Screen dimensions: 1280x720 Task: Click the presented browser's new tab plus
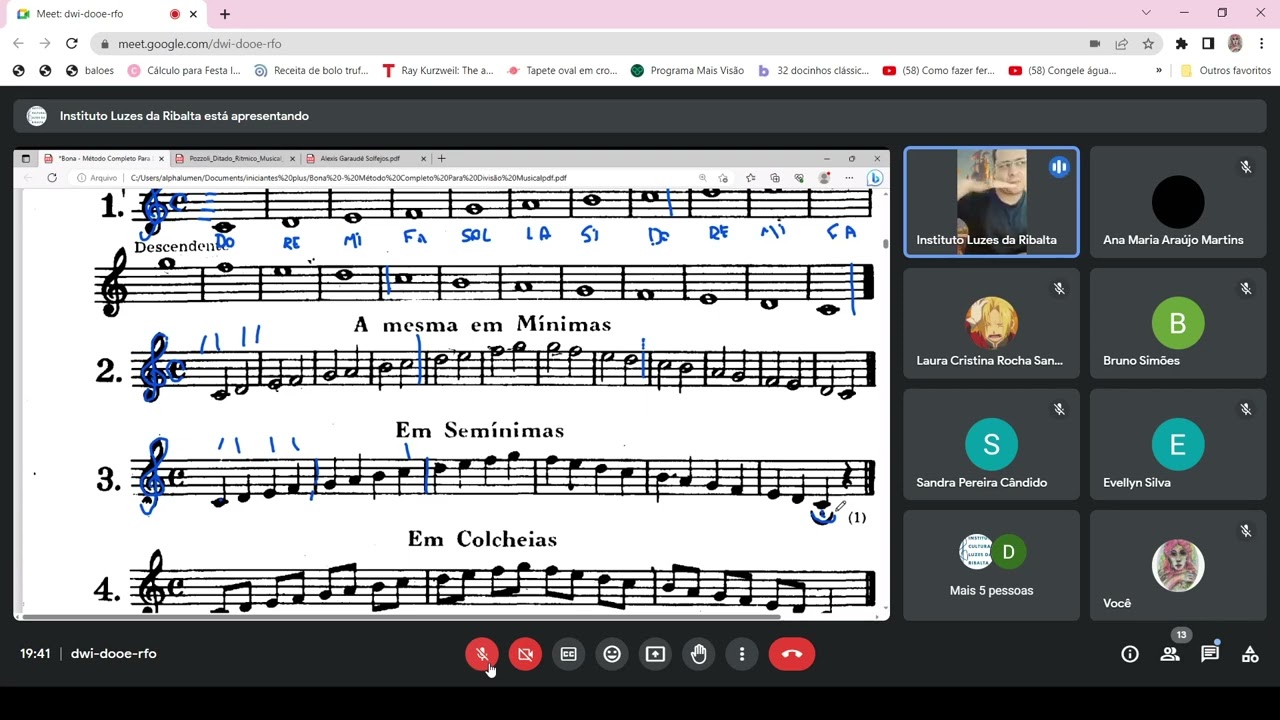tap(441, 158)
